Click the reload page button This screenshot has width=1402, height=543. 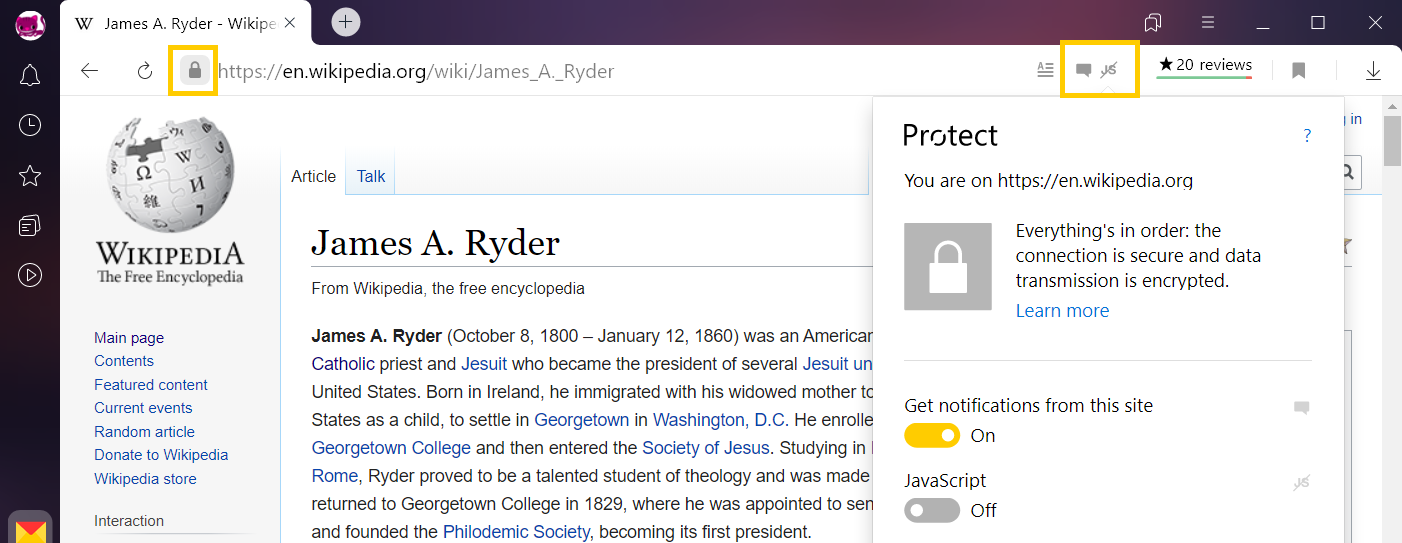click(144, 71)
